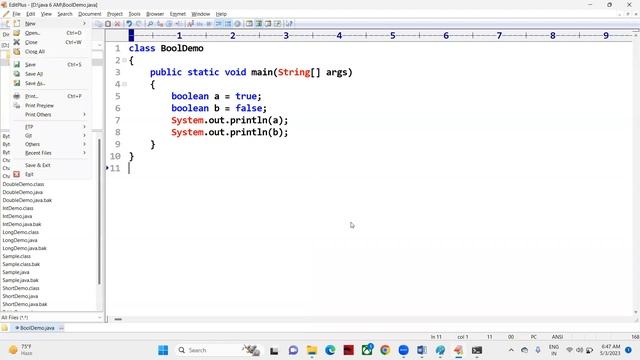Open the Document menu
This screenshot has height=360, width=640.
(x=89, y=14)
